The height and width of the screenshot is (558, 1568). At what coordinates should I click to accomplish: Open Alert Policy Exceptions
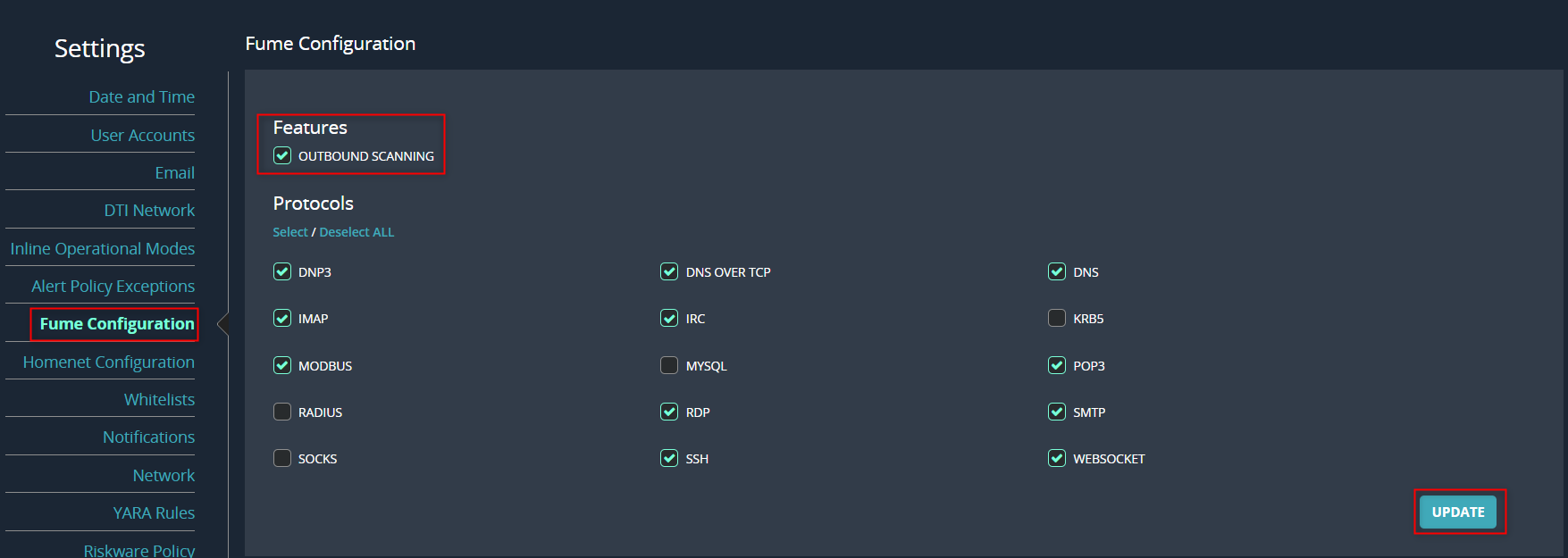click(113, 286)
